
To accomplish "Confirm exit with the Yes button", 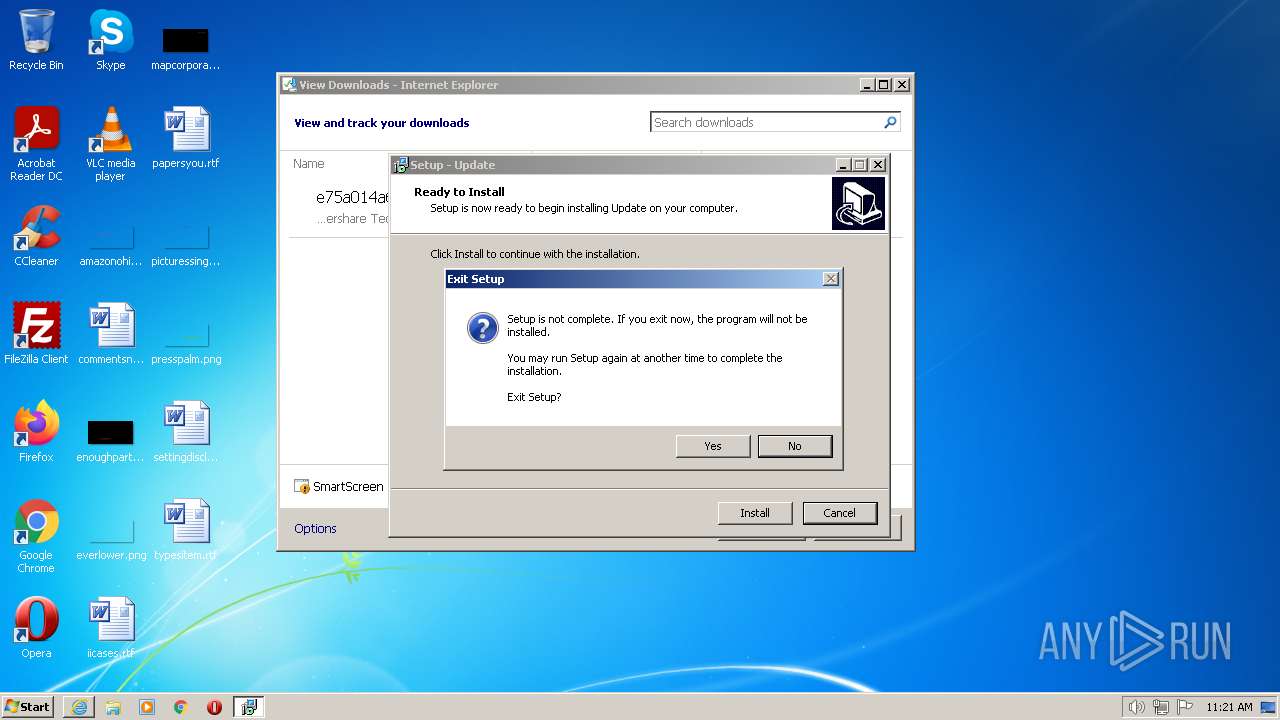I will click(x=713, y=446).
